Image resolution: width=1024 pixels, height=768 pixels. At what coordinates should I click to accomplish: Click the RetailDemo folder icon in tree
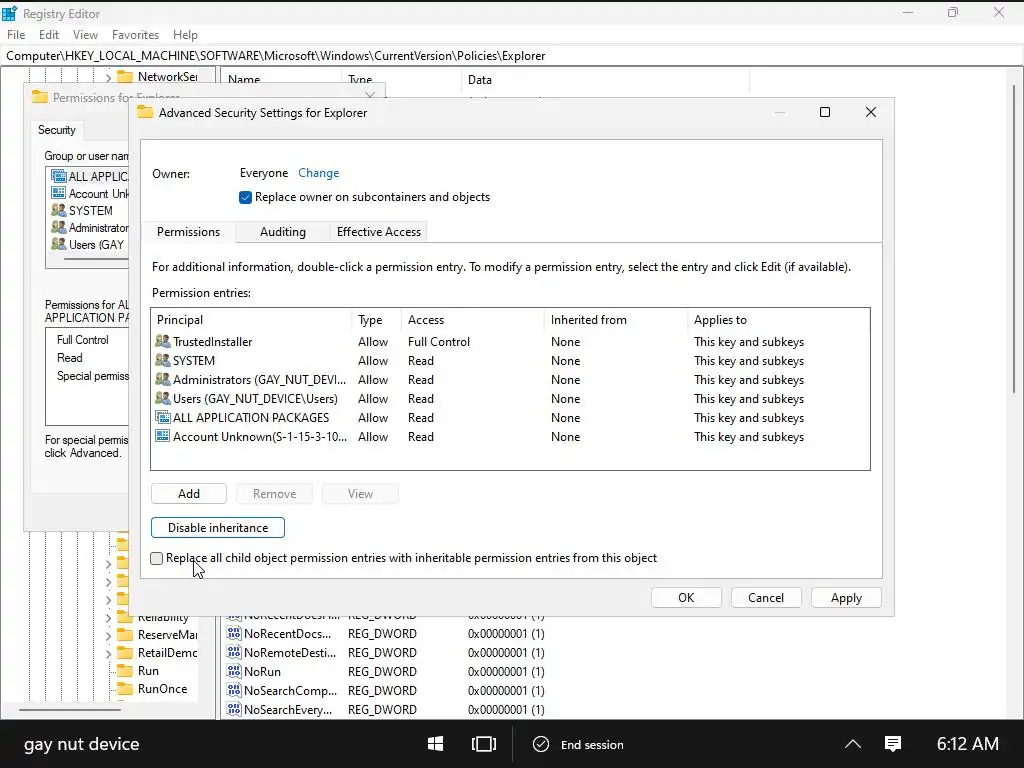click(125, 652)
